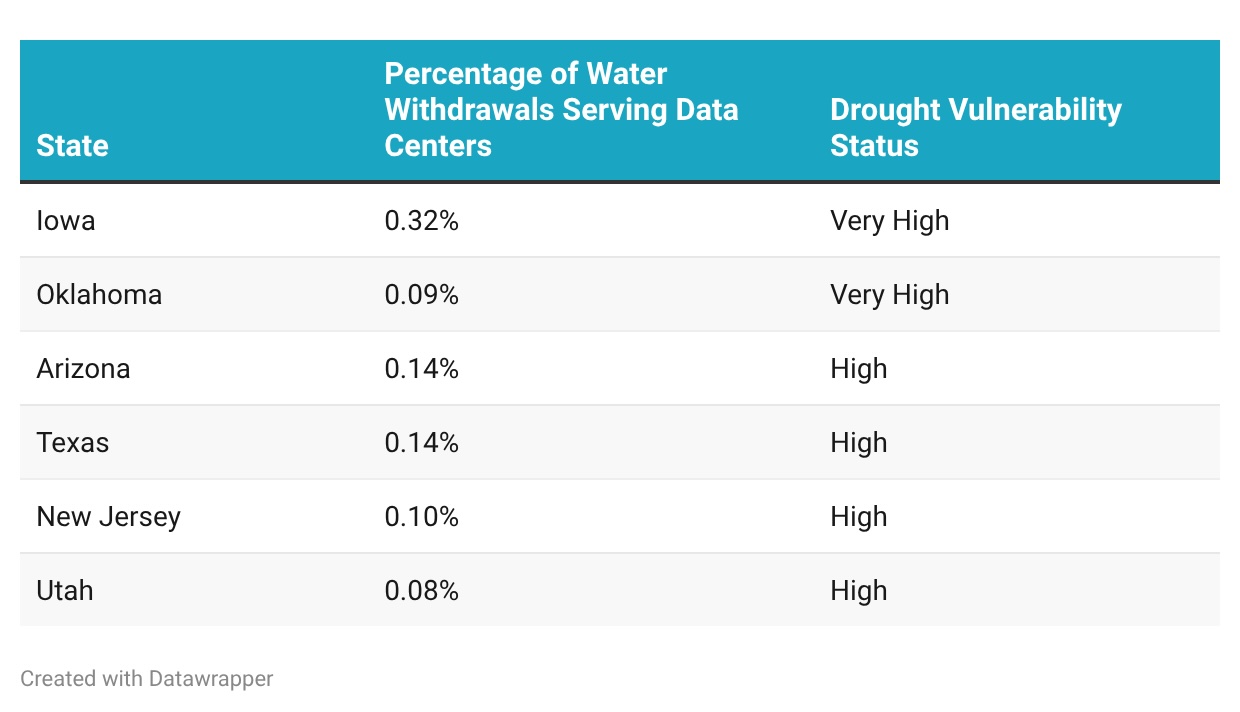
Task: Select Texas's 0.14% percentage cell
Action: 421,442
